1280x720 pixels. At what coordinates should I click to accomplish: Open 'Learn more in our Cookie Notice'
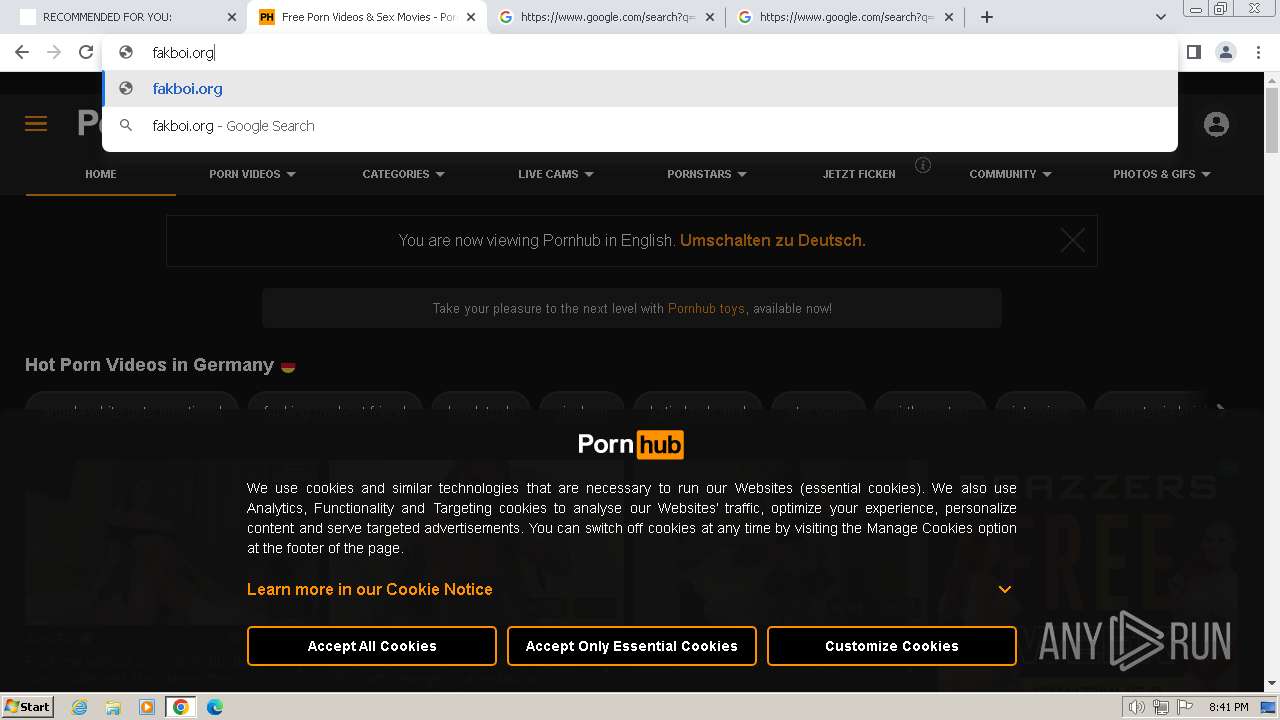tap(370, 589)
